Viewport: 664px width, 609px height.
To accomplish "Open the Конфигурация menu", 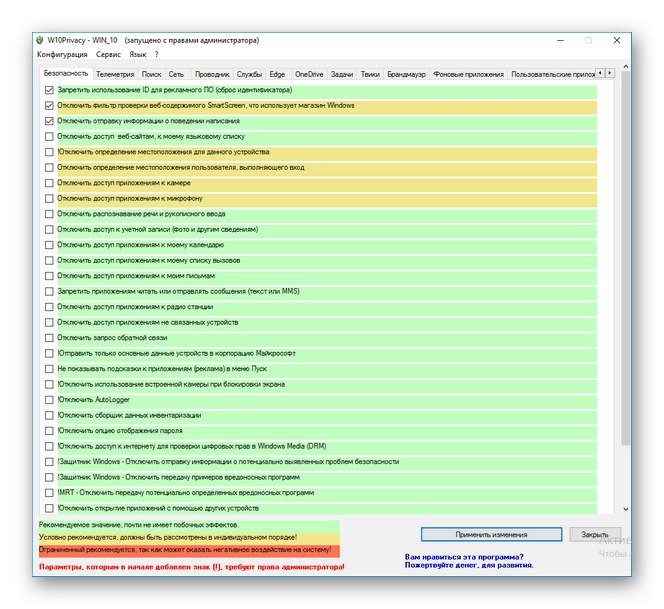I will 62,54.
